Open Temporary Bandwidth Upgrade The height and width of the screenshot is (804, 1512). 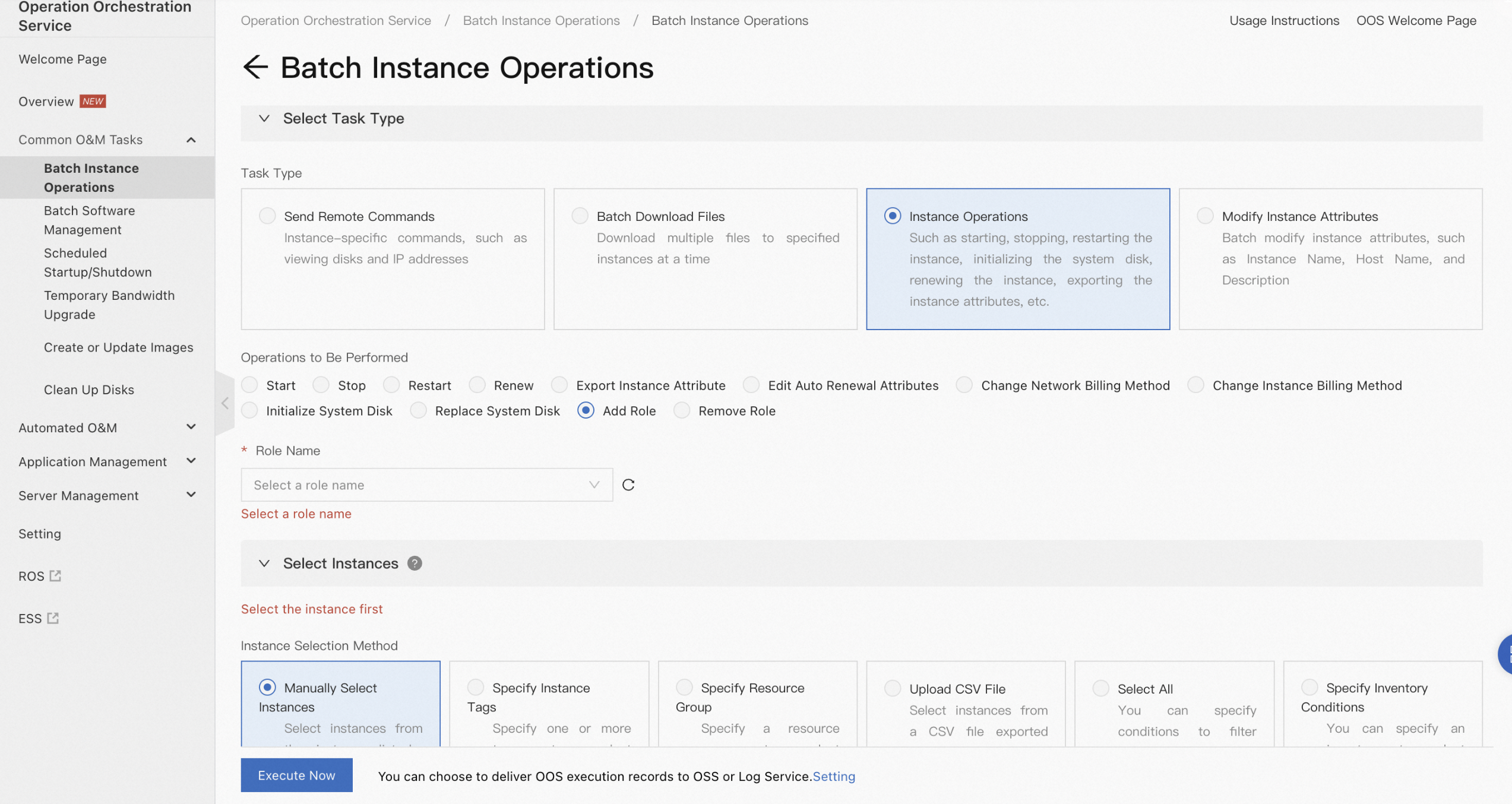[109, 305]
